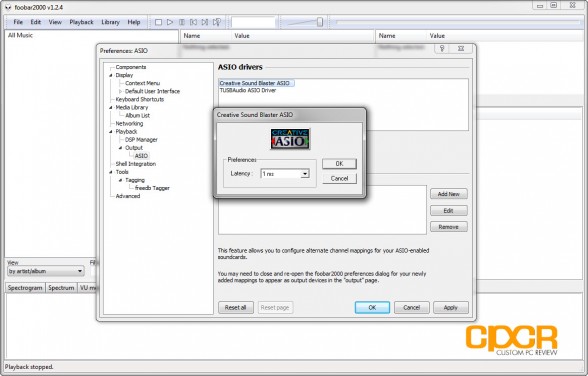
Task: Click the Play toolbar icon
Action: 170,22
